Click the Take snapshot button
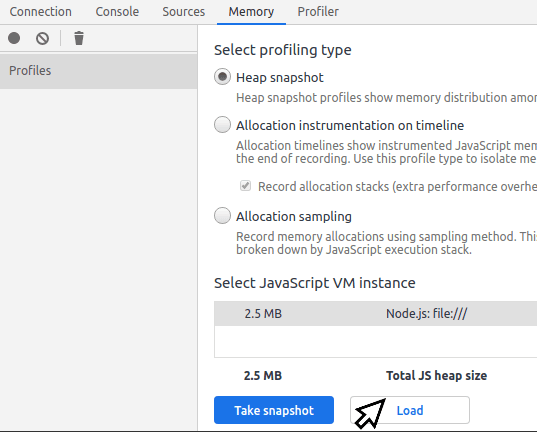Screen dimensions: 537x432 pos(274,410)
